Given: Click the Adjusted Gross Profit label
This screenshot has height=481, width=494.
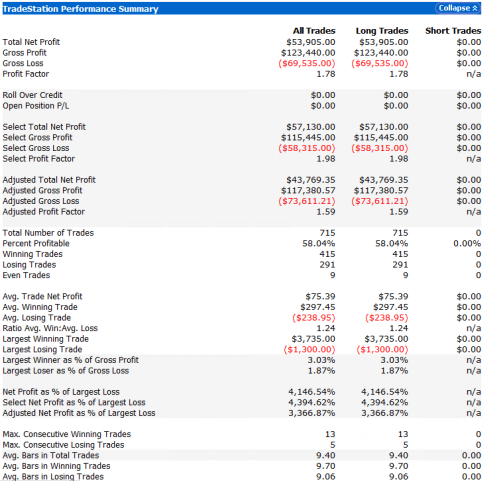Looking at the screenshot, I should pos(42,190).
